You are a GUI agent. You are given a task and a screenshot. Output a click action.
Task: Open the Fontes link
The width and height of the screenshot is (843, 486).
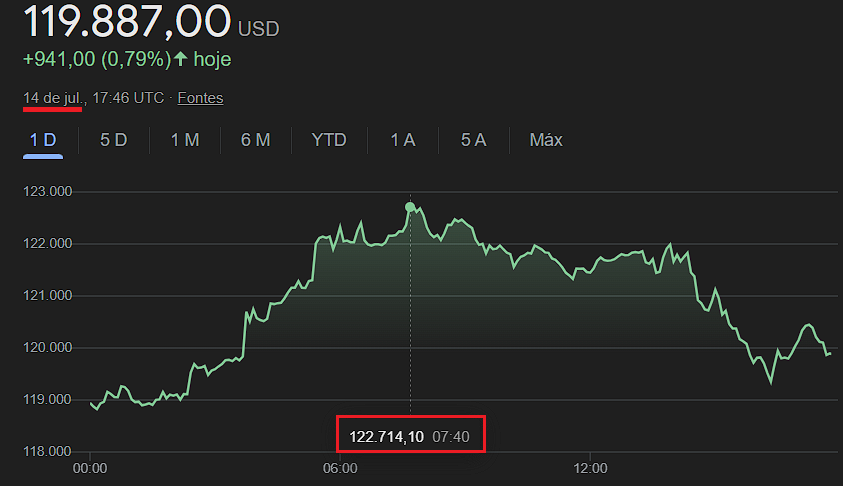(x=200, y=98)
